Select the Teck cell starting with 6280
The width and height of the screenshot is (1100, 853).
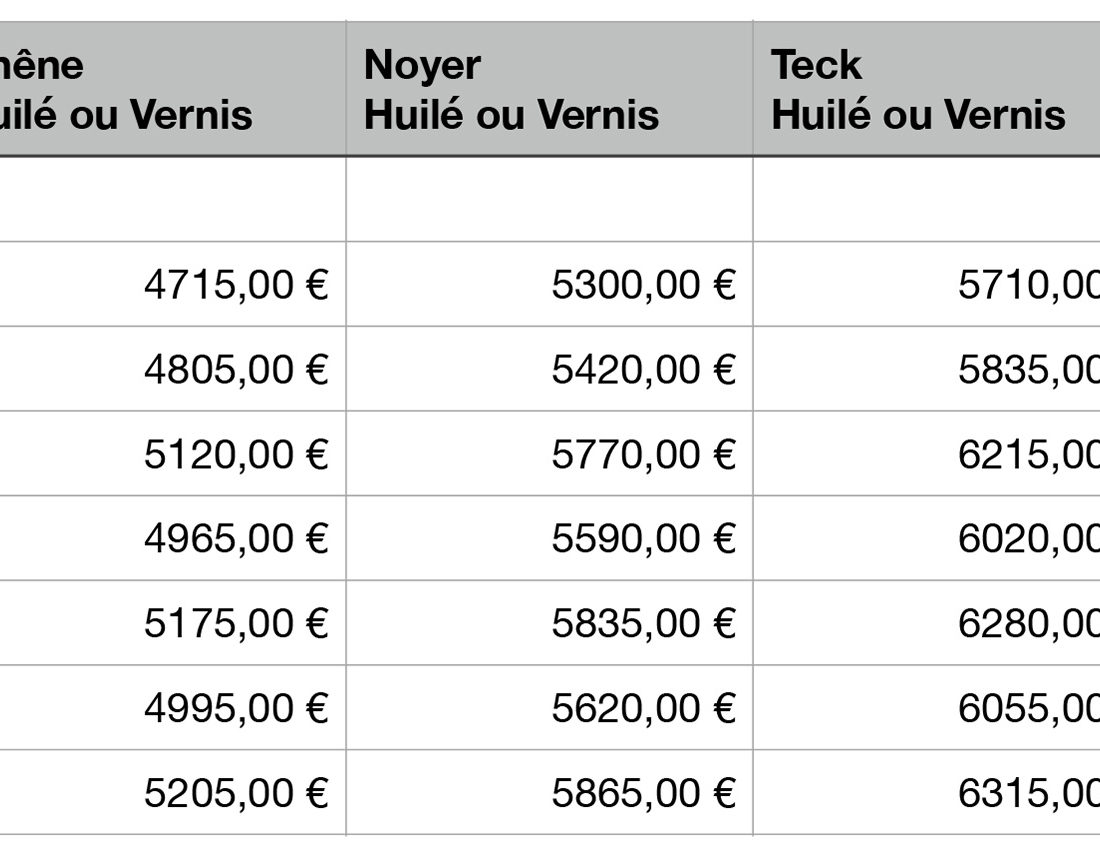[x=1028, y=624]
